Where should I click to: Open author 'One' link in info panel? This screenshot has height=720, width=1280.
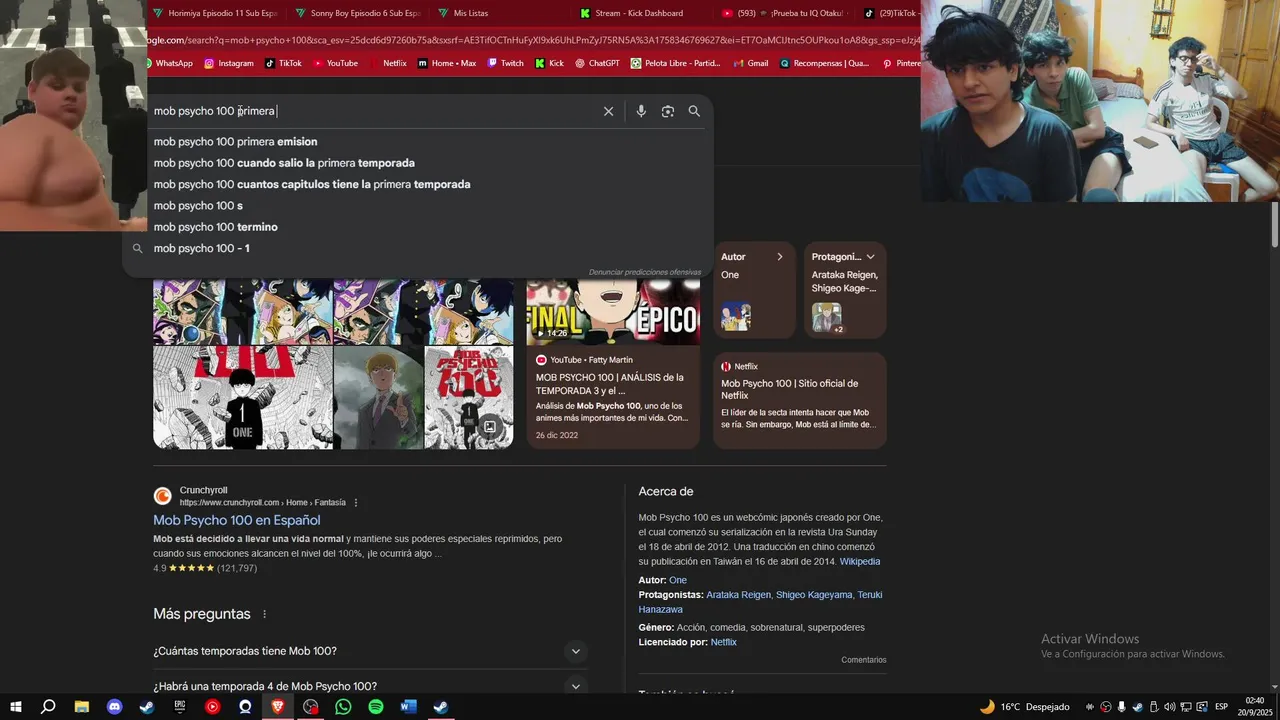click(678, 580)
